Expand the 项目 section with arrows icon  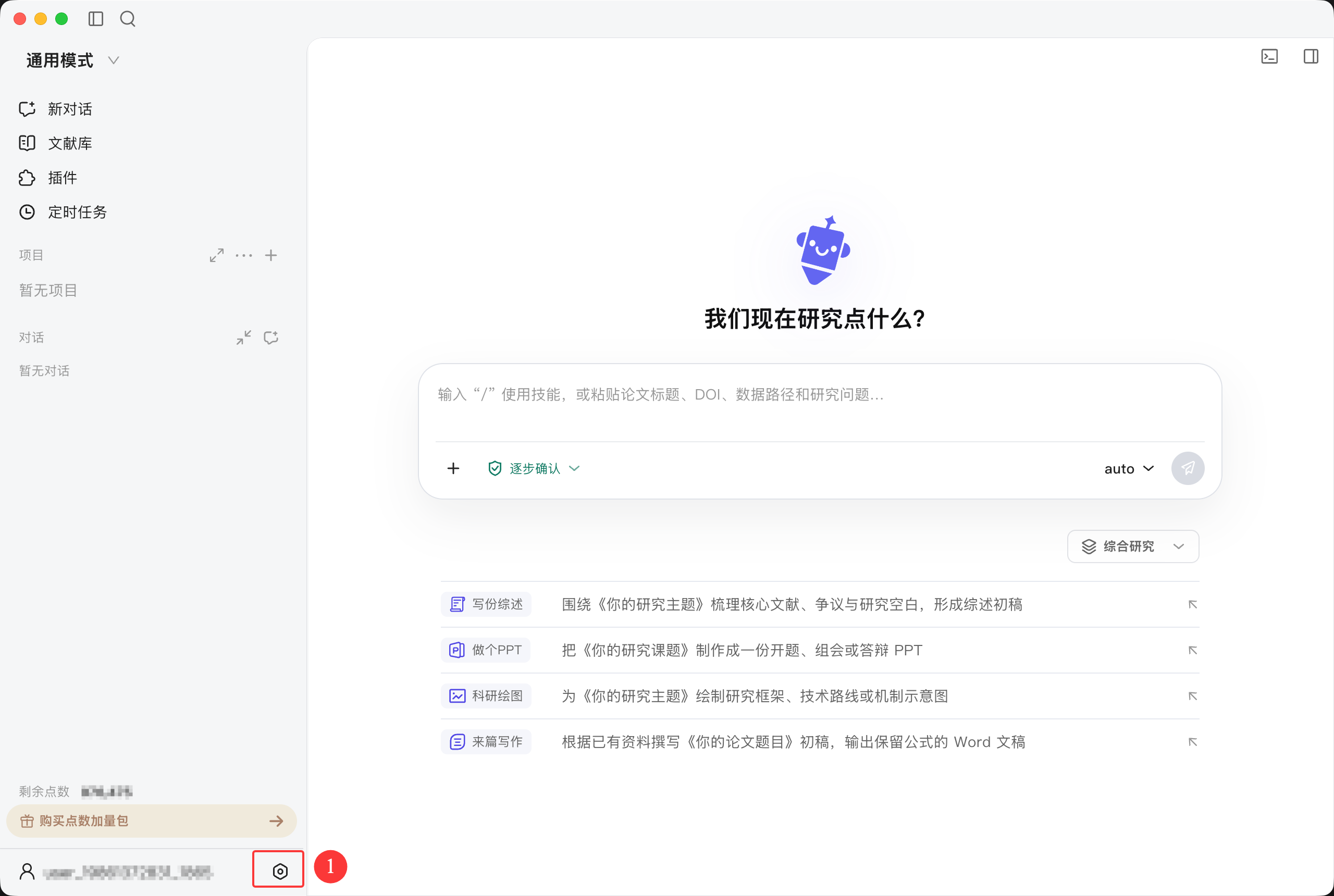pyautogui.click(x=217, y=255)
